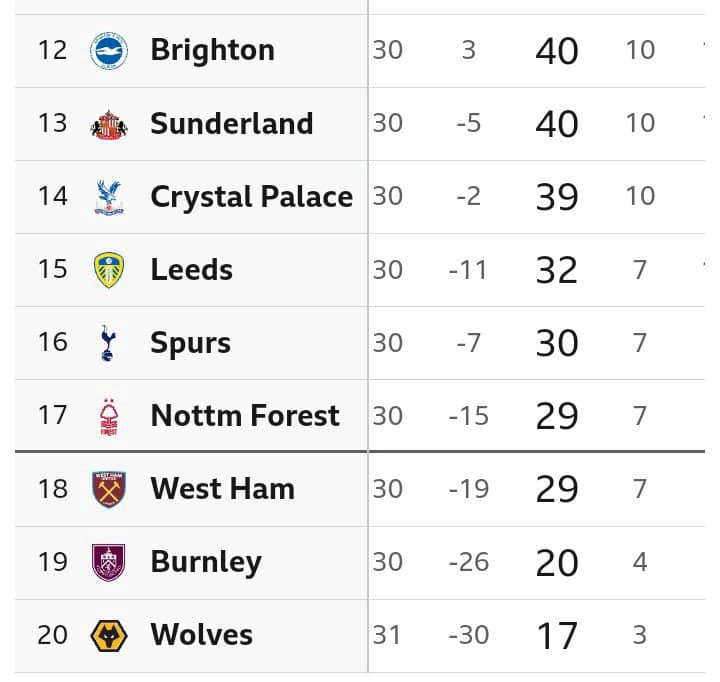This screenshot has height=682, width=720.
Task: Select the Crystal Palace team name
Action: pyautogui.click(x=251, y=196)
